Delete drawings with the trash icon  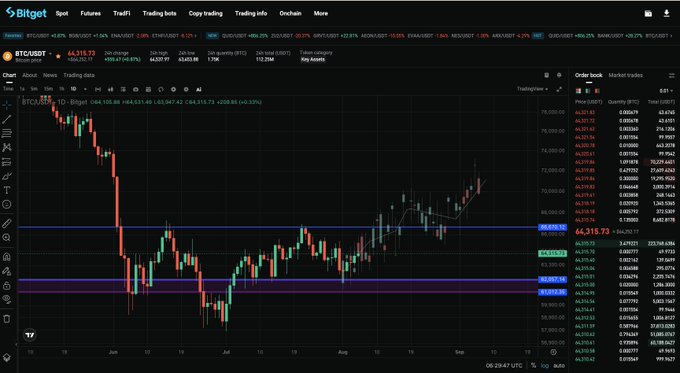pyautogui.click(x=7, y=319)
